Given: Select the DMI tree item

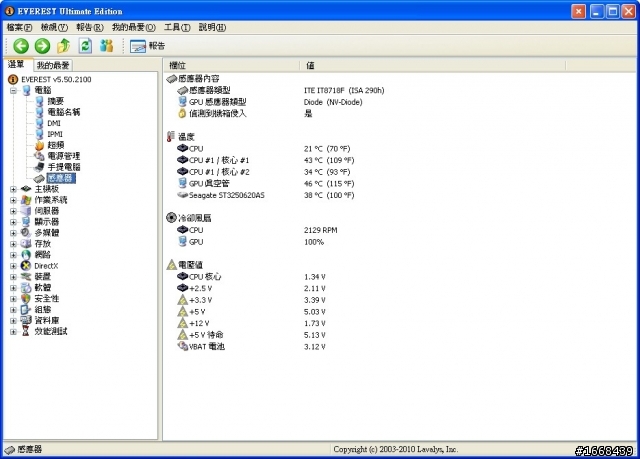Looking at the screenshot, I should [x=54, y=123].
